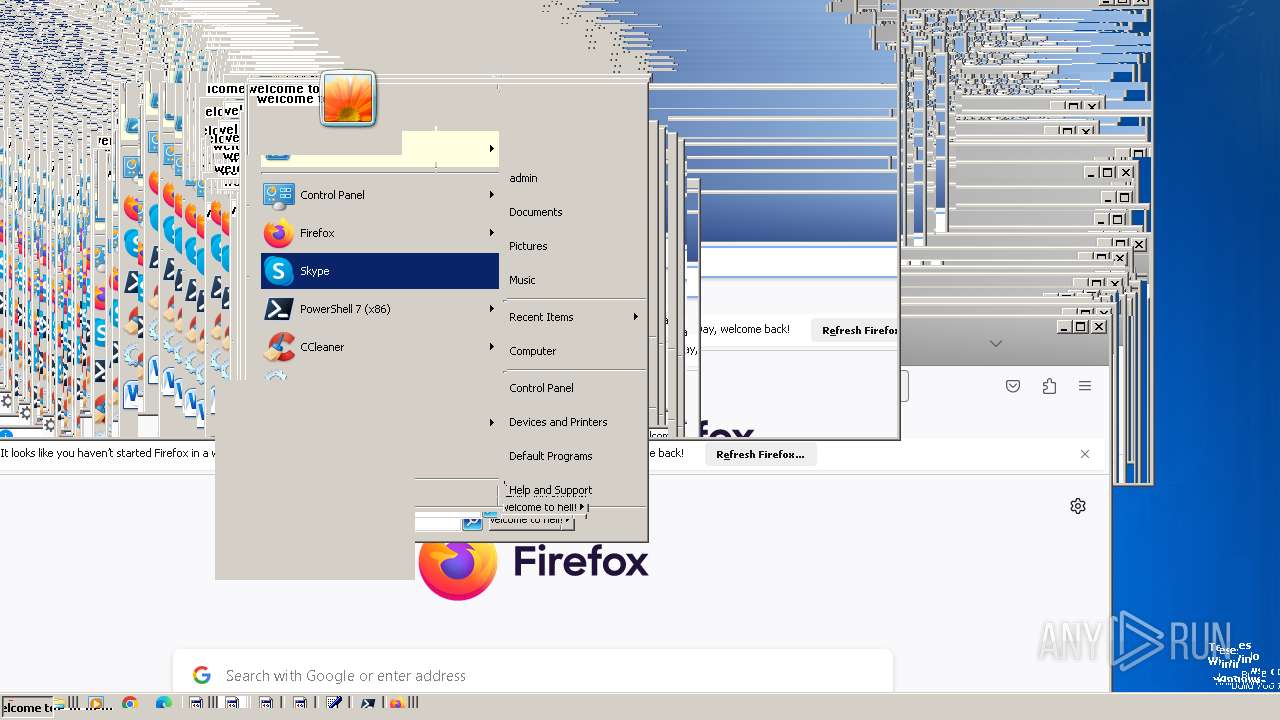The image size is (1280, 720).
Task: Open Computer from Start menu
Action: 532,351
